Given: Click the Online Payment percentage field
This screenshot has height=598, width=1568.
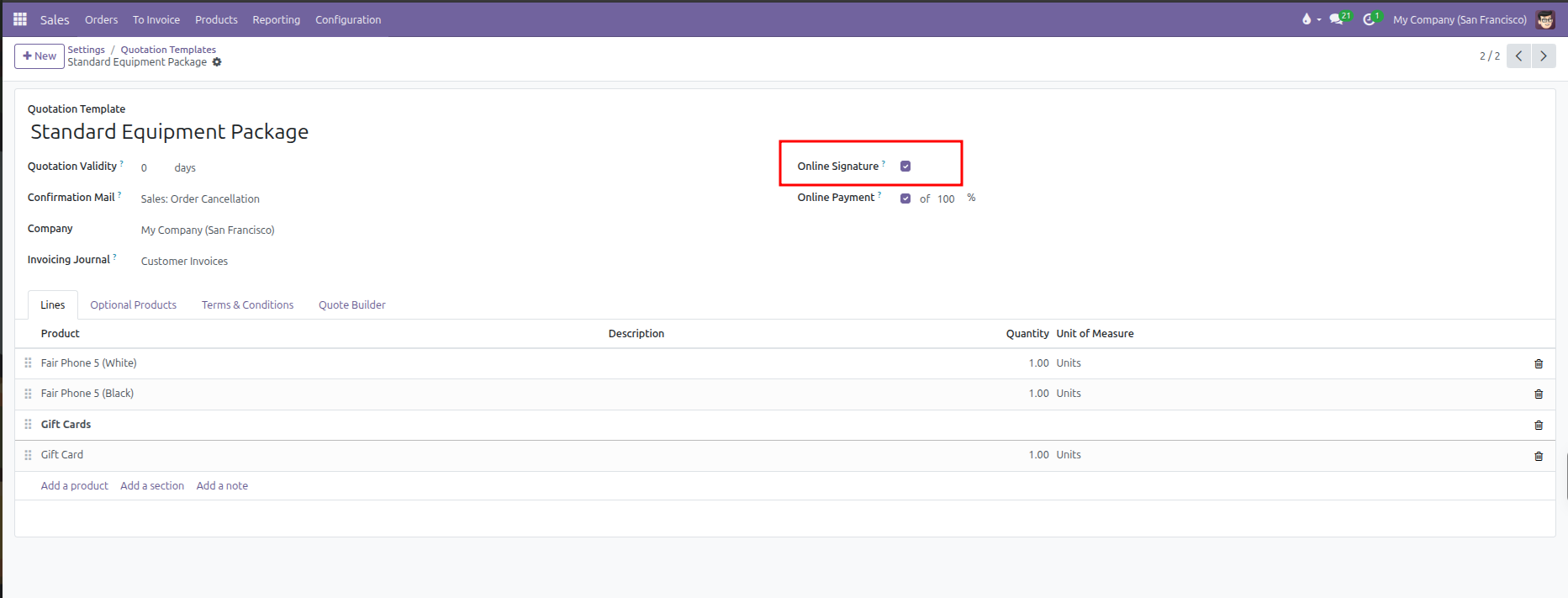Looking at the screenshot, I should [x=948, y=199].
